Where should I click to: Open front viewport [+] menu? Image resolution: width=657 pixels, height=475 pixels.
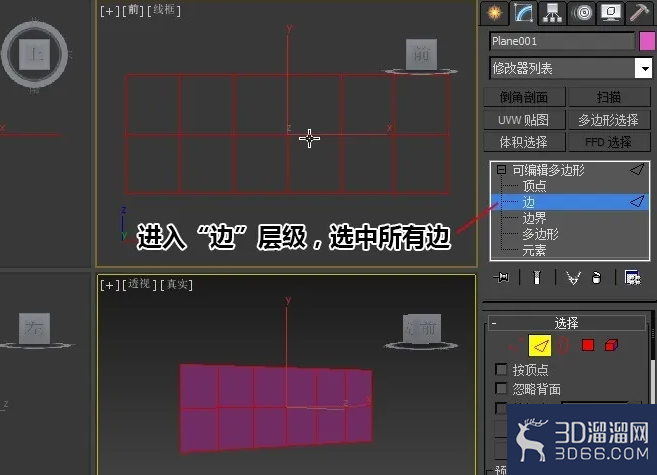[110, 10]
